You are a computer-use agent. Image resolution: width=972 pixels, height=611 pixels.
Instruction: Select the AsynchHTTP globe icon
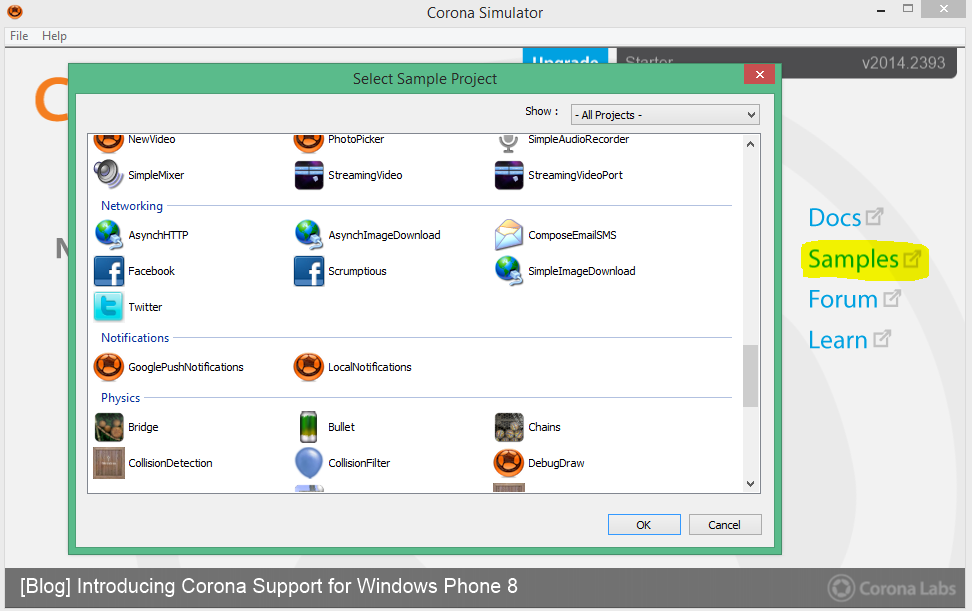pyautogui.click(x=109, y=235)
